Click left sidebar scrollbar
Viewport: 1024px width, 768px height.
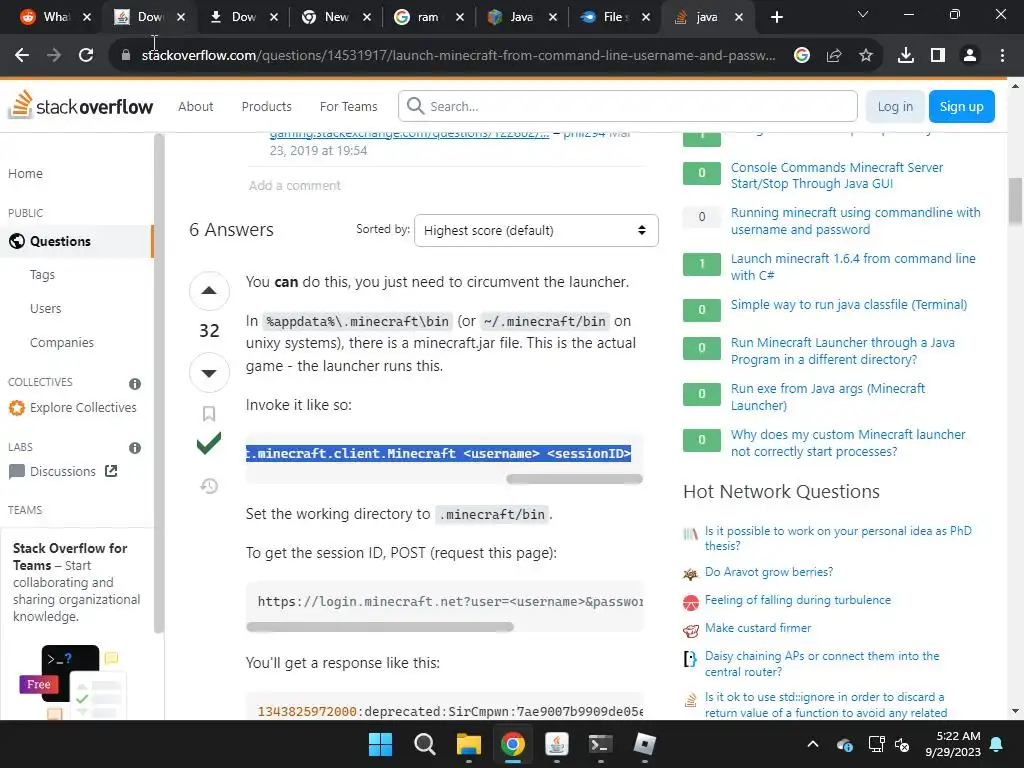[158, 383]
